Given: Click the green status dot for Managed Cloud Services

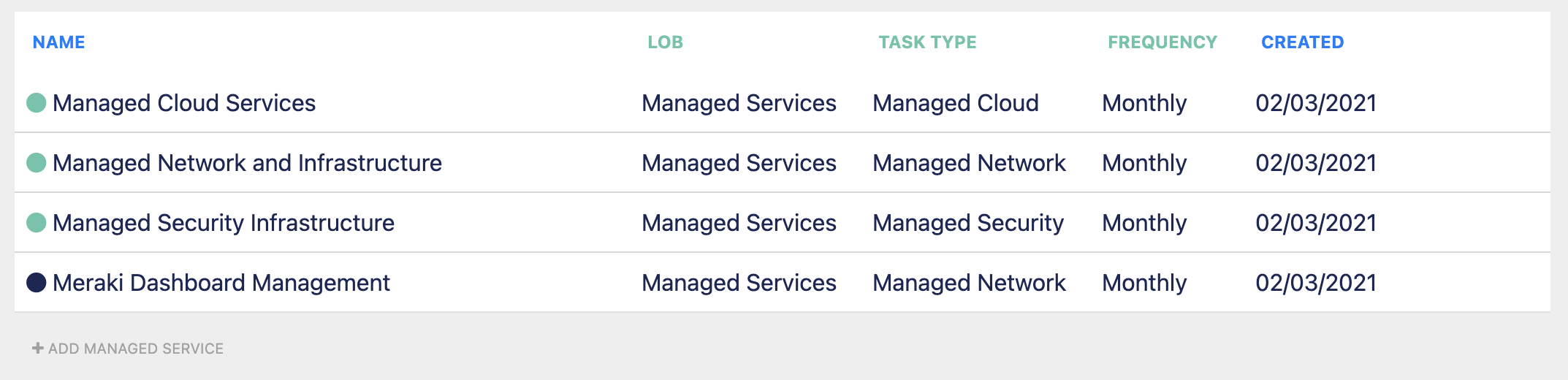Looking at the screenshot, I should click(37, 103).
